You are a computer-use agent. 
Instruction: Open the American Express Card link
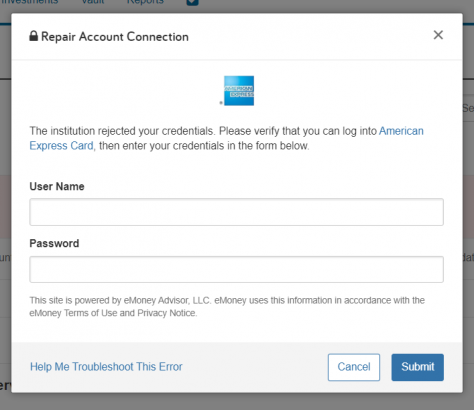click(x=226, y=138)
